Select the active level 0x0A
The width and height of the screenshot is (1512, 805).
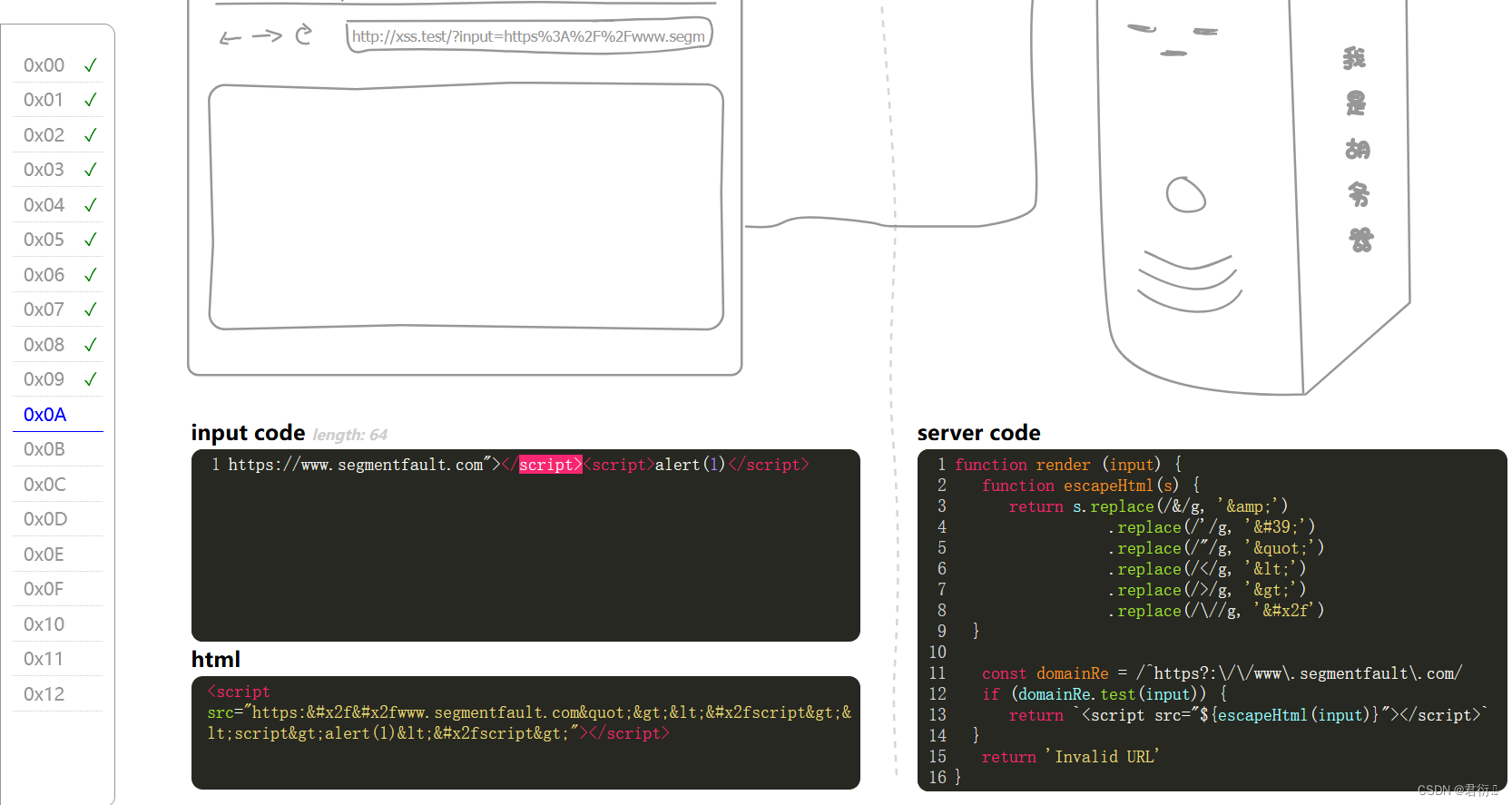coord(58,415)
